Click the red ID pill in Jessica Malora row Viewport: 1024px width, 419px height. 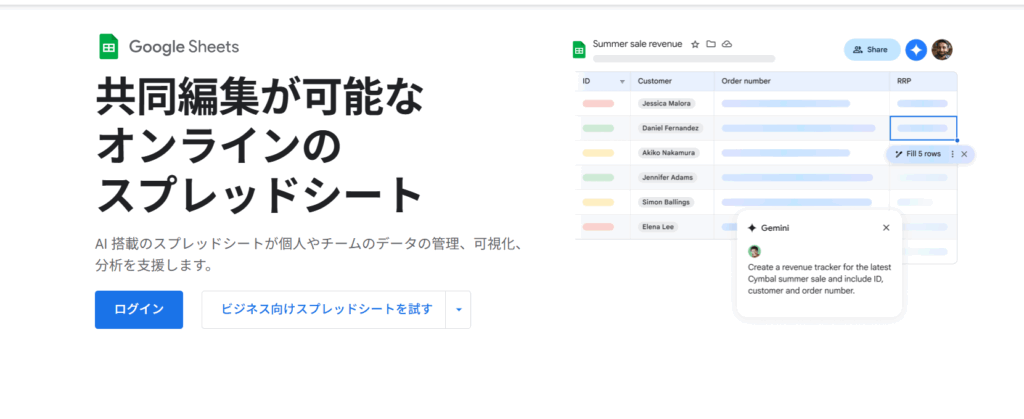(598, 103)
